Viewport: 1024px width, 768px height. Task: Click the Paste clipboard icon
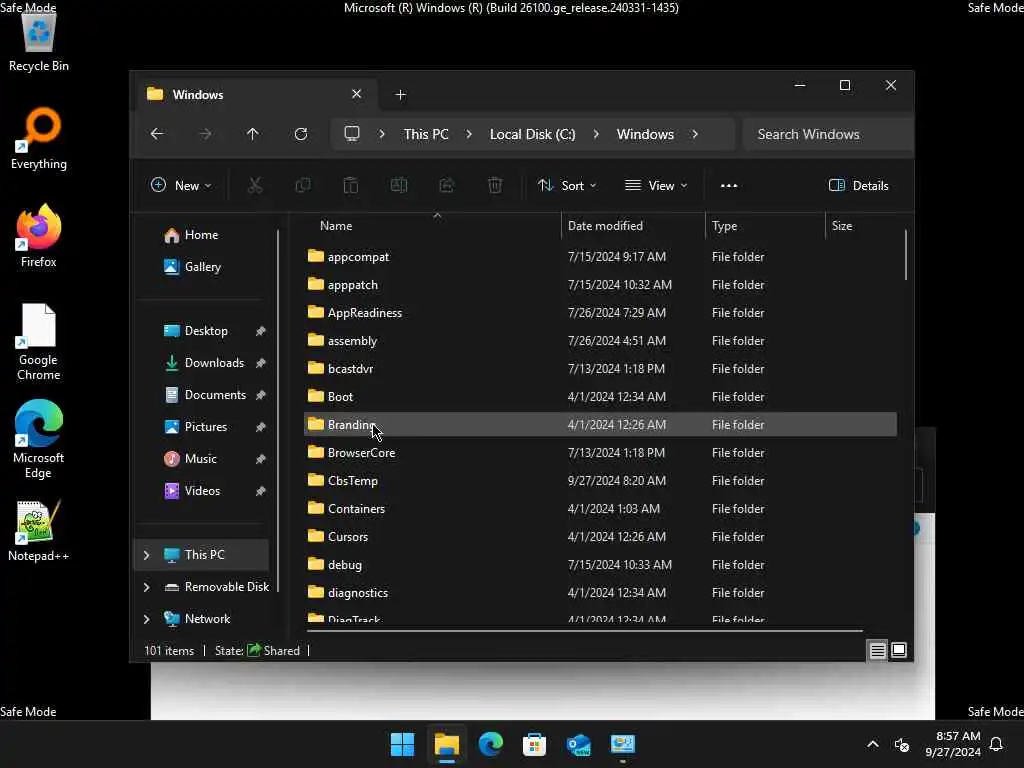pos(351,185)
